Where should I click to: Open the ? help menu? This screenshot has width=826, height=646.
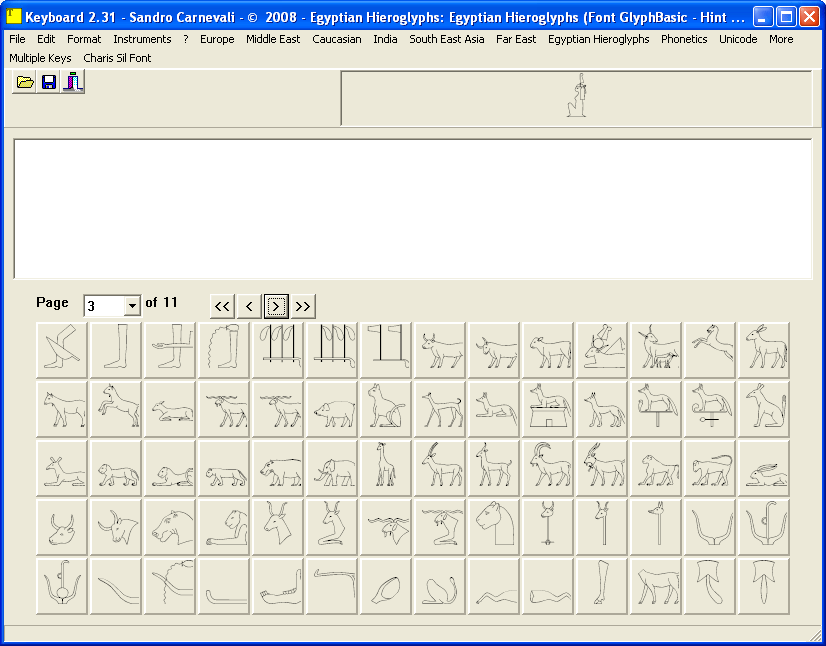tap(186, 39)
